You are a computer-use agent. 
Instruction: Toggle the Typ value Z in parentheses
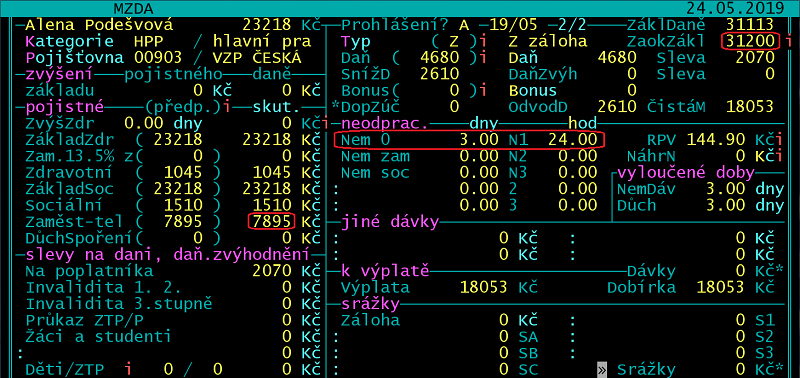(453, 41)
